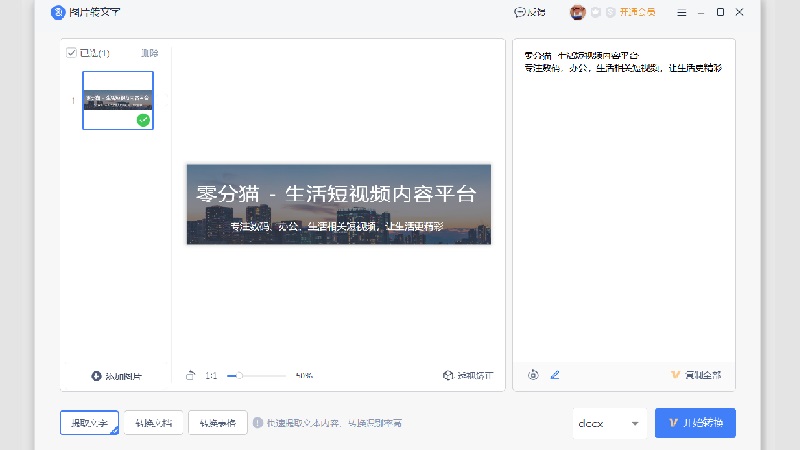Click the orange open membership link
Viewport: 800px width, 450px height.
pyautogui.click(x=637, y=12)
